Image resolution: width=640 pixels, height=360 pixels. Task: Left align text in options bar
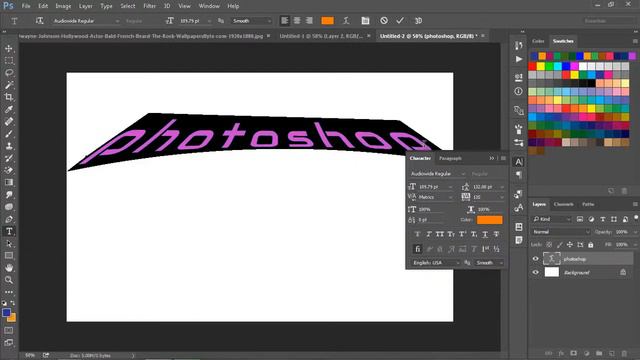pyautogui.click(x=284, y=20)
